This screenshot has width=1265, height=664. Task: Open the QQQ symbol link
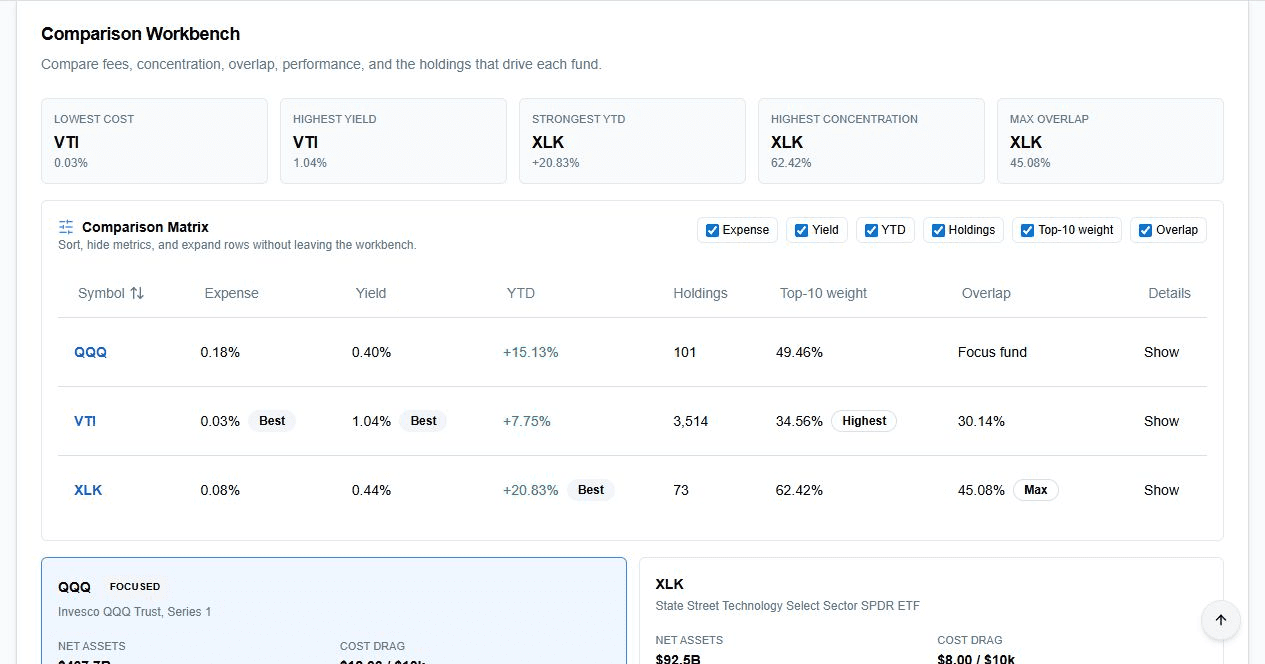point(90,352)
